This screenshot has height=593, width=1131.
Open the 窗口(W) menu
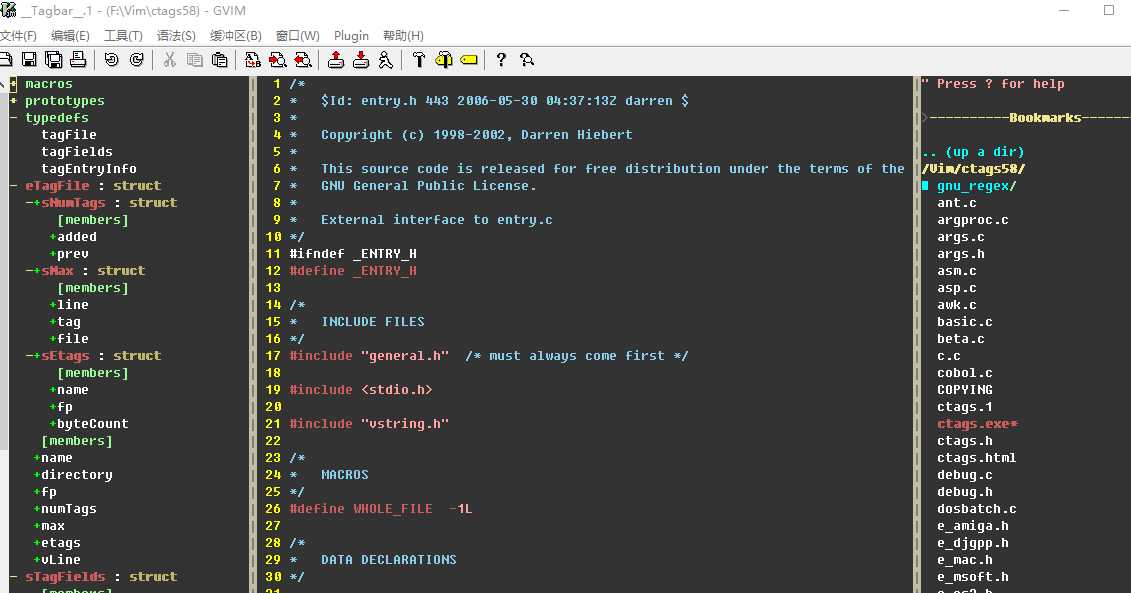[x=298, y=35]
